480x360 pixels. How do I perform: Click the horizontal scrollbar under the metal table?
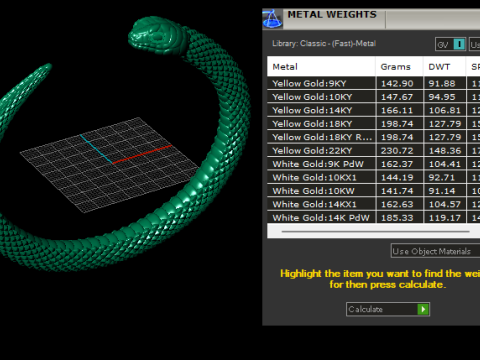375,231
